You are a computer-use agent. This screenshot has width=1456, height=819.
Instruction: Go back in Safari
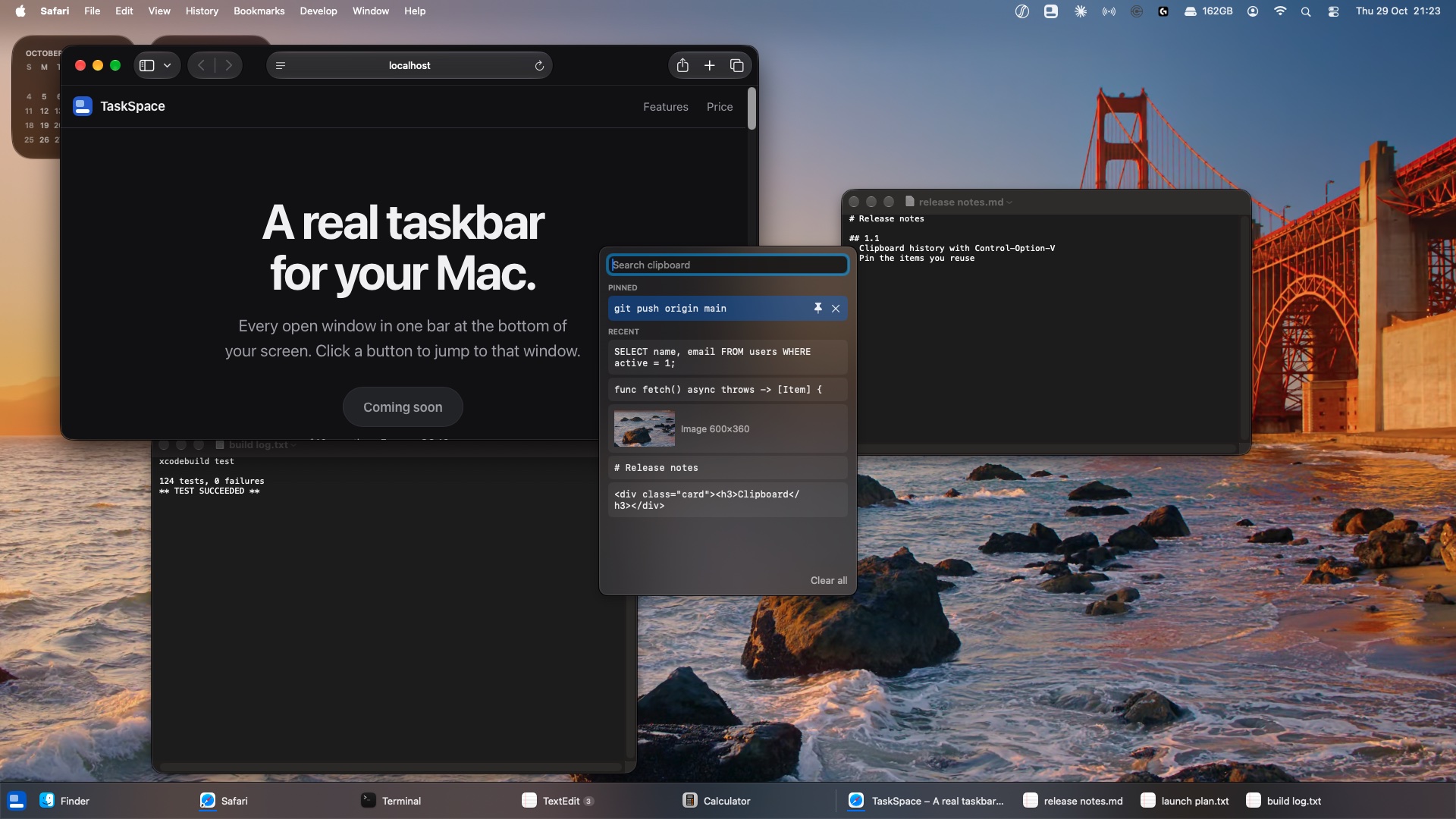(x=201, y=65)
